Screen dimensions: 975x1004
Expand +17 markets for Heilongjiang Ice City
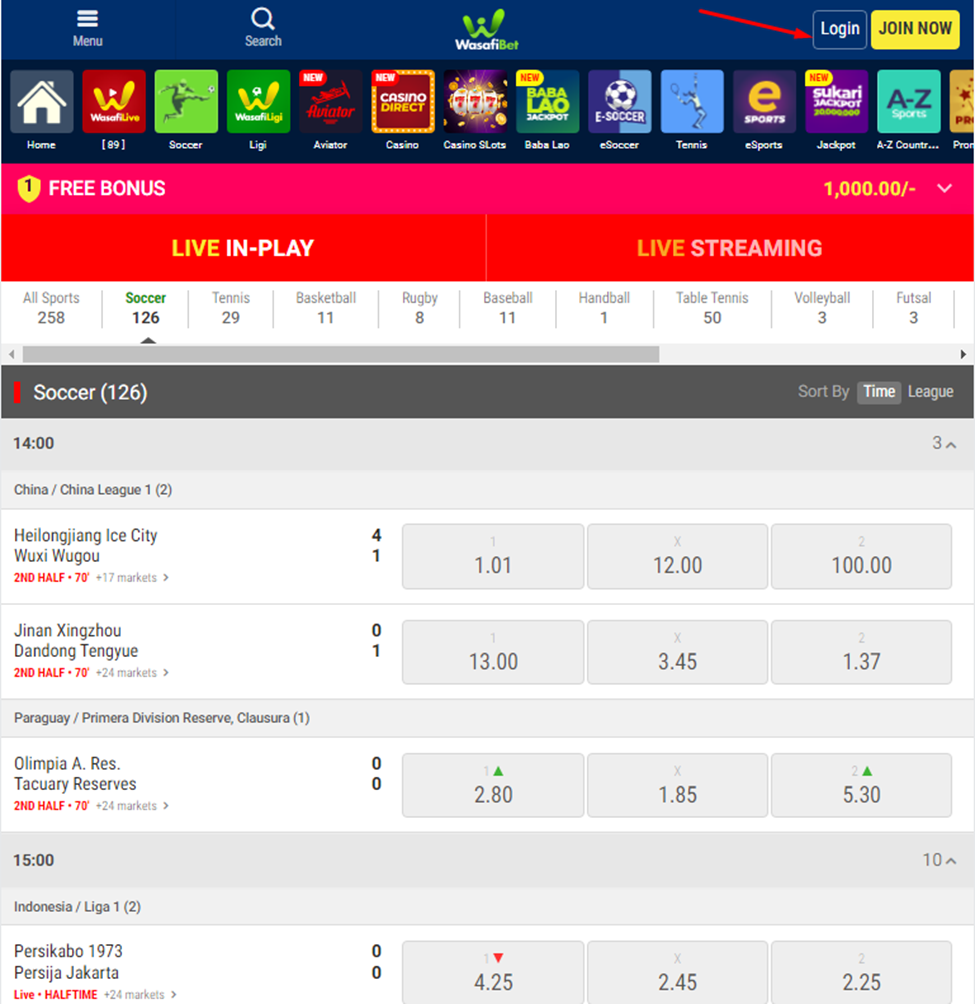click(x=132, y=578)
